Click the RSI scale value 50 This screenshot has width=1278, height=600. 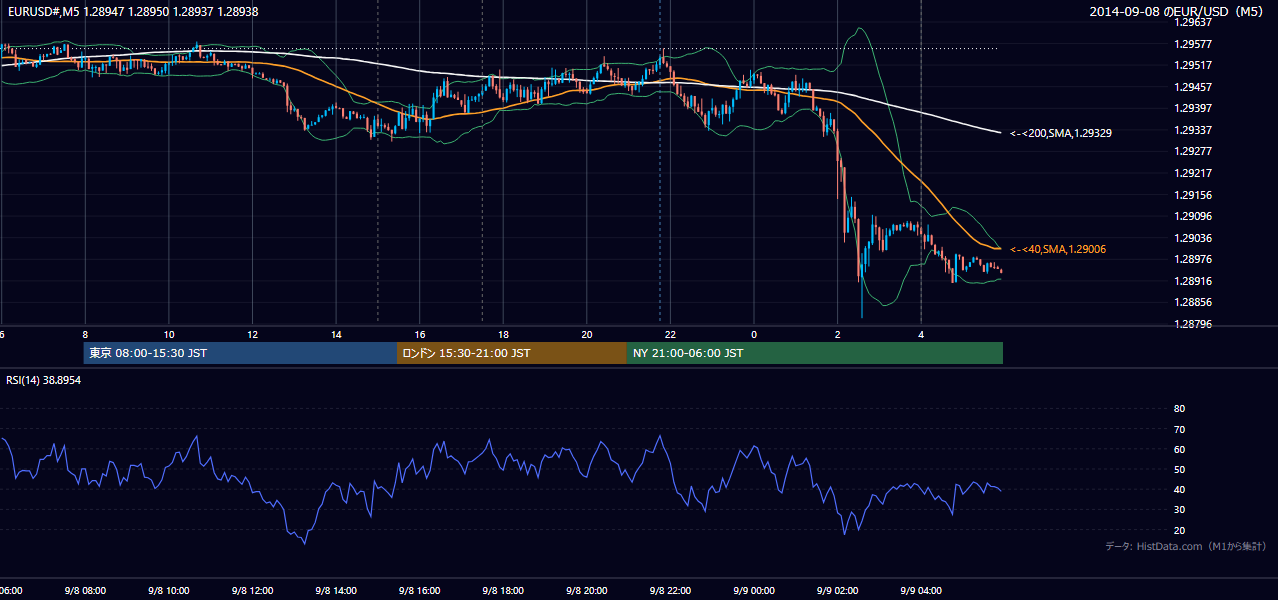(x=1179, y=469)
